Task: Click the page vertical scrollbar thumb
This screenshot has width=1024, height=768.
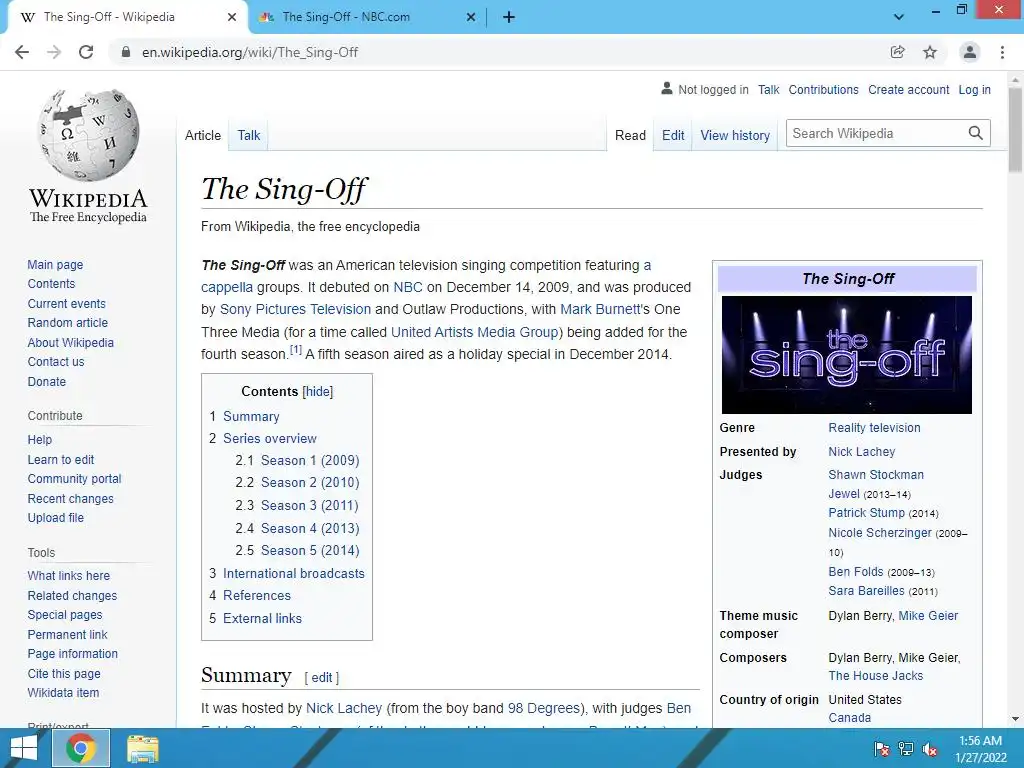Action: pos(1015,129)
